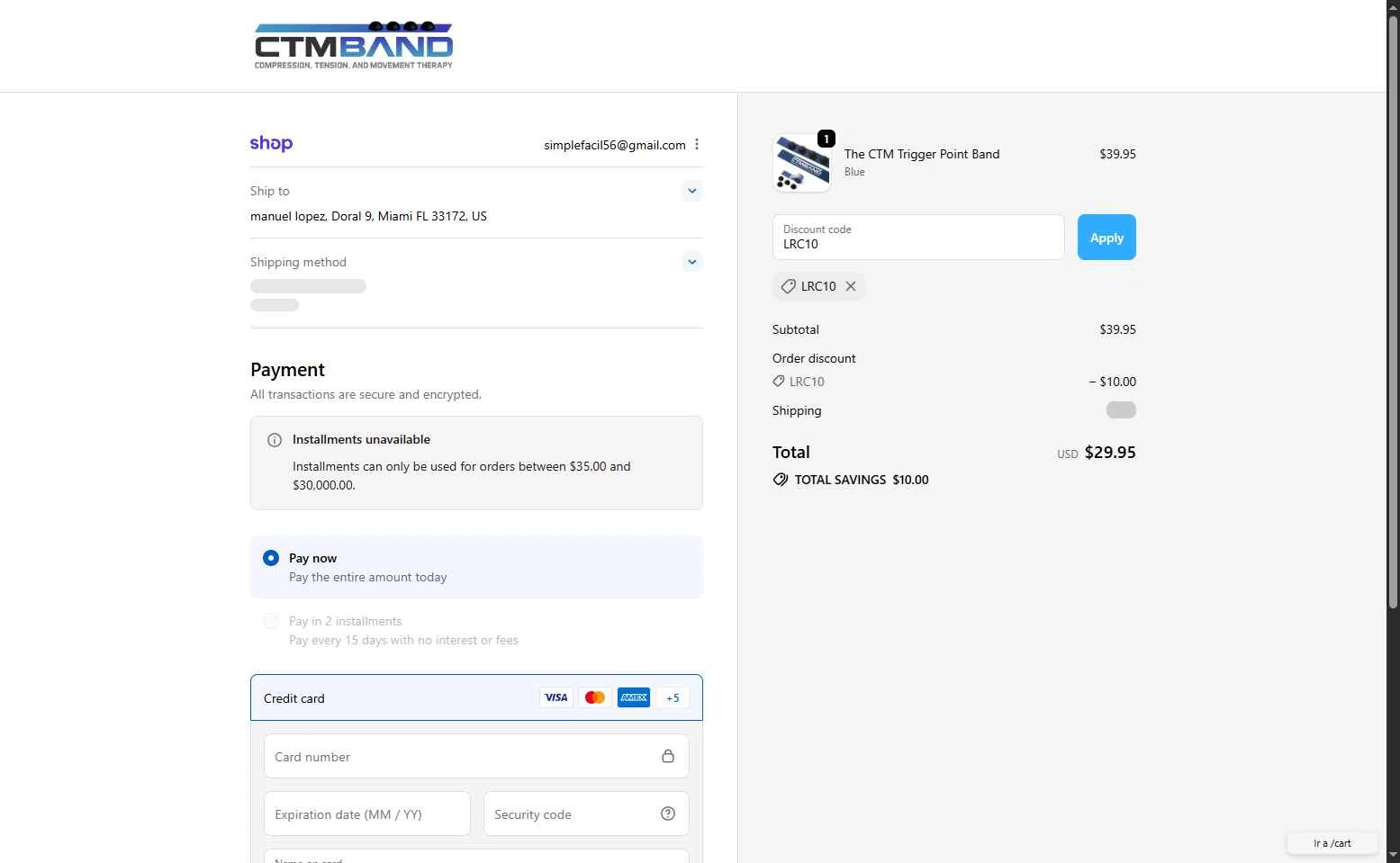The image size is (1400, 863).
Task: Click the CTM Band logo
Action: (x=354, y=46)
